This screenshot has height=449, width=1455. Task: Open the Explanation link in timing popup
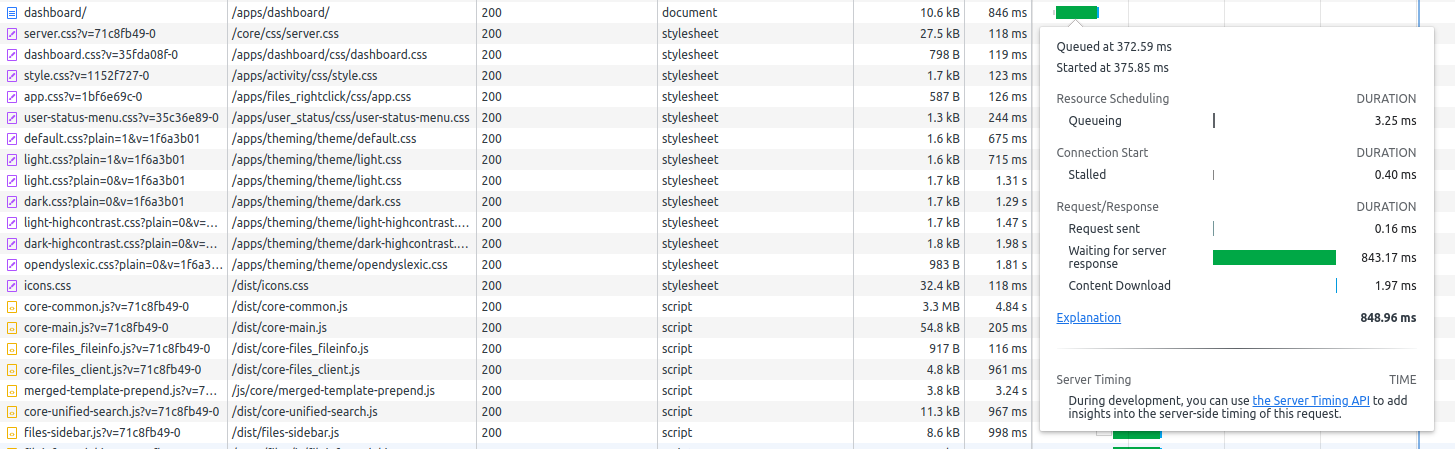1088,318
